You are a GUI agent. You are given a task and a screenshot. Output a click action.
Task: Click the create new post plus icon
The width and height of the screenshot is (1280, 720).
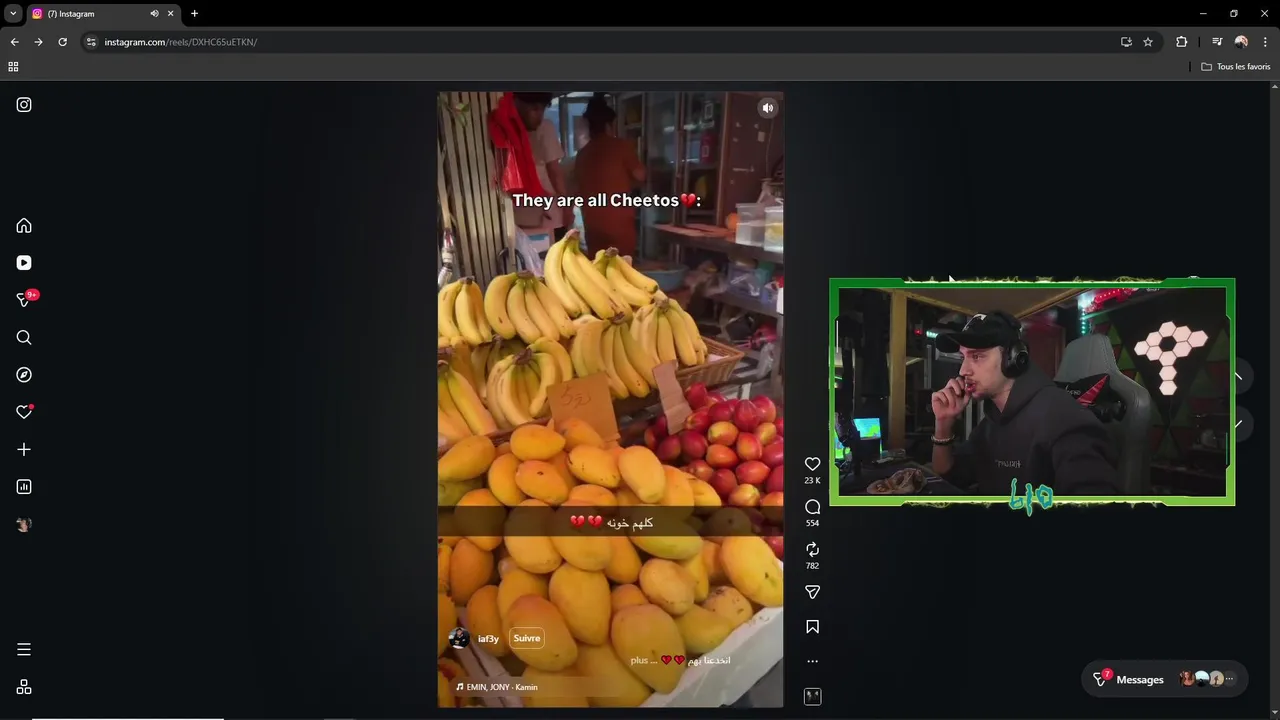click(24, 450)
